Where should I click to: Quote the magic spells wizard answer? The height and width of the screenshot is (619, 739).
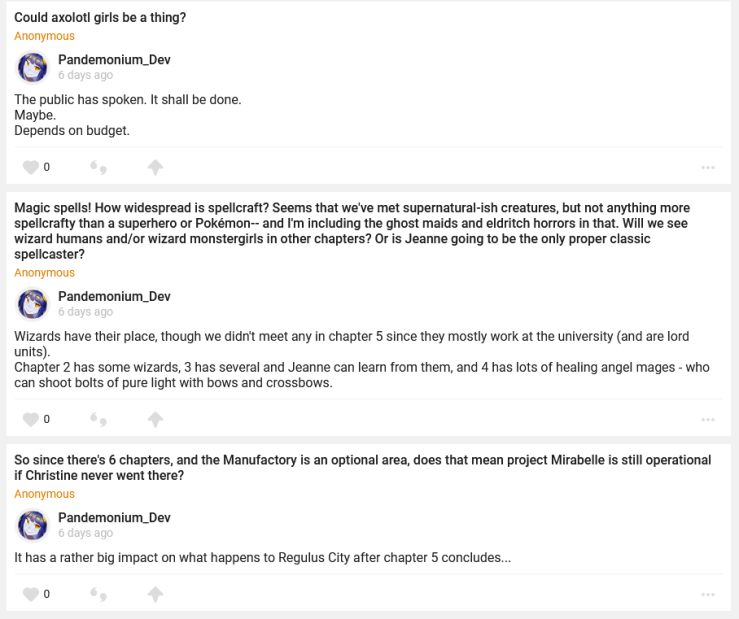[x=99, y=419]
